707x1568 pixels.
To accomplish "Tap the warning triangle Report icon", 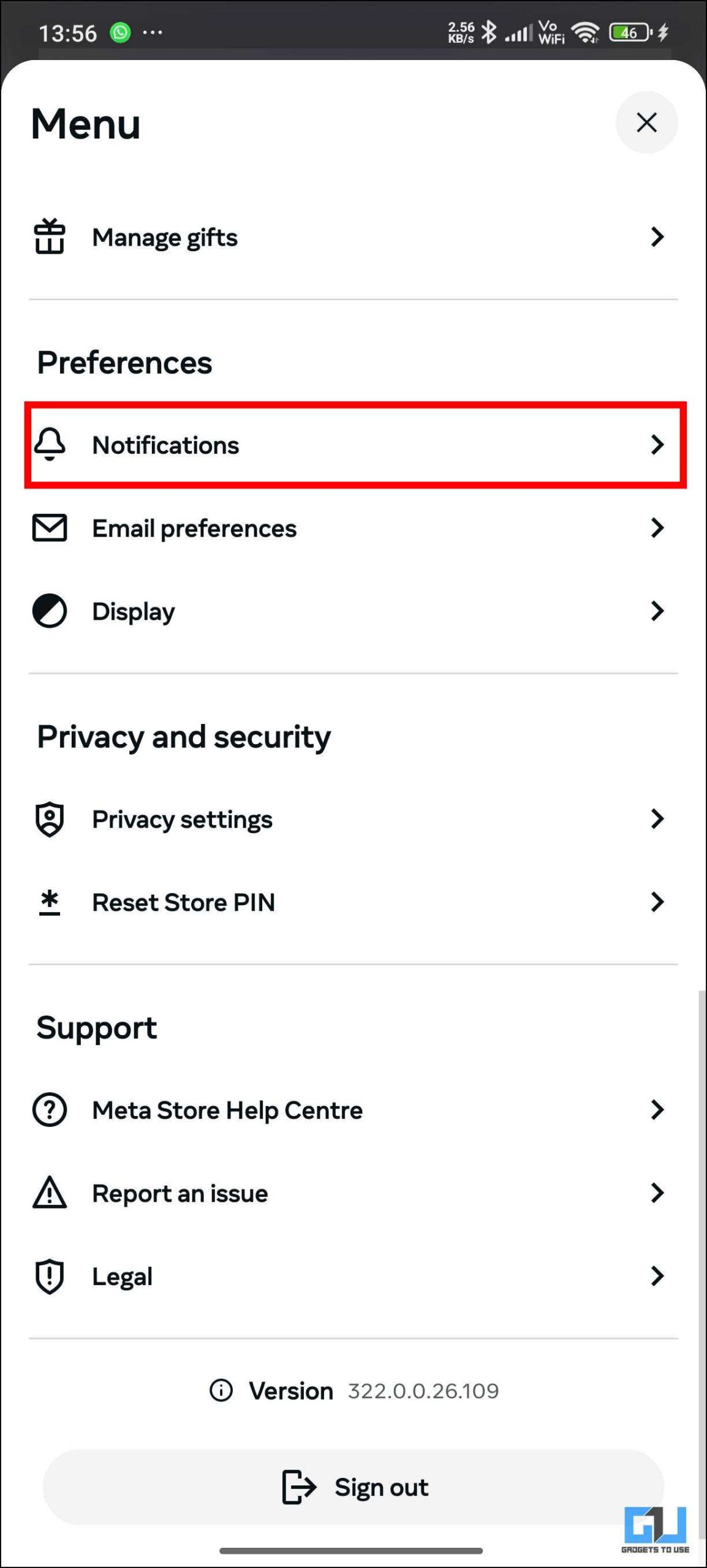I will [50, 1193].
